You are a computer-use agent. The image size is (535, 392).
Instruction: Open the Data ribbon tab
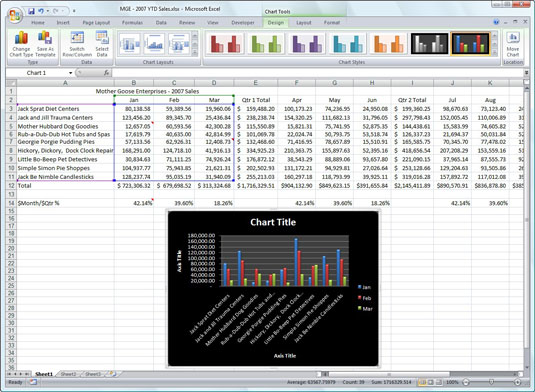[161, 23]
